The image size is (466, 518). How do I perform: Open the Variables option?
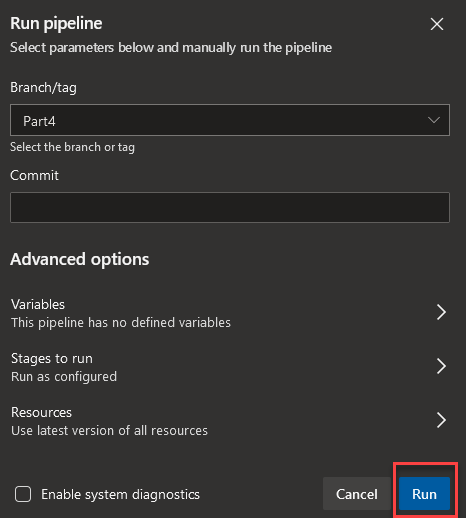coord(230,313)
